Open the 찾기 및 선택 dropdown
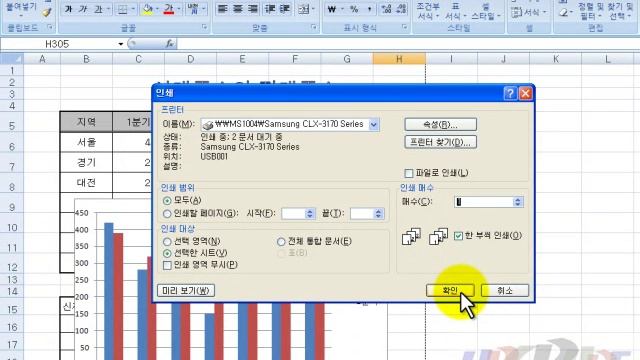640x360 pixels. tap(620, 11)
